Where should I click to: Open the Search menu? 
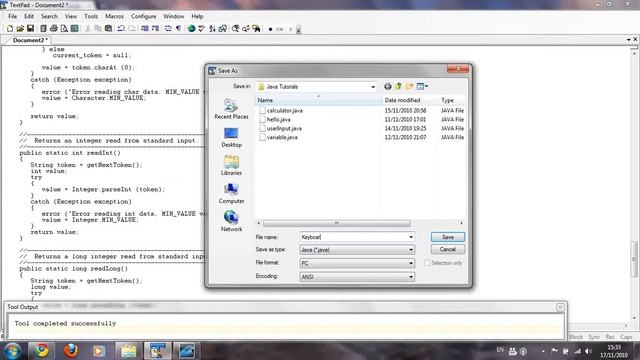[x=49, y=16]
